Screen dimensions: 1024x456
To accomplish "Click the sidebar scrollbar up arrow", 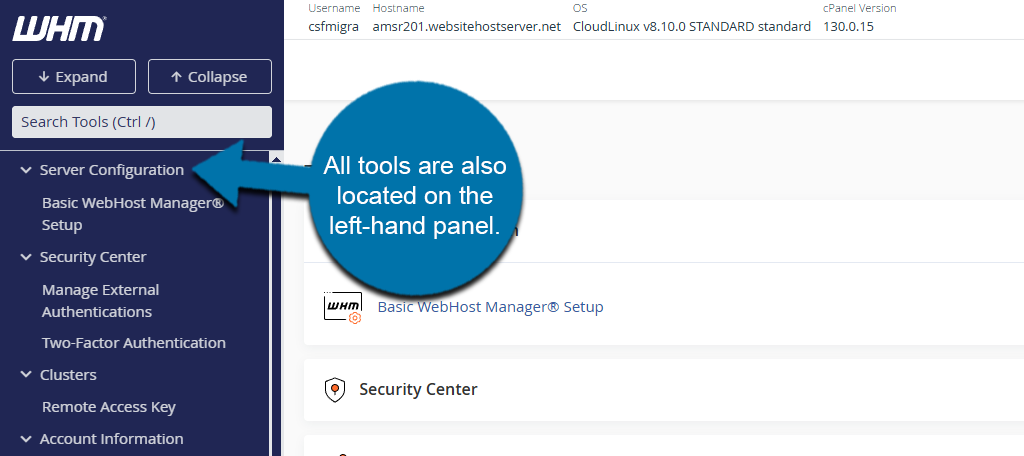I will pyautogui.click(x=278, y=159).
